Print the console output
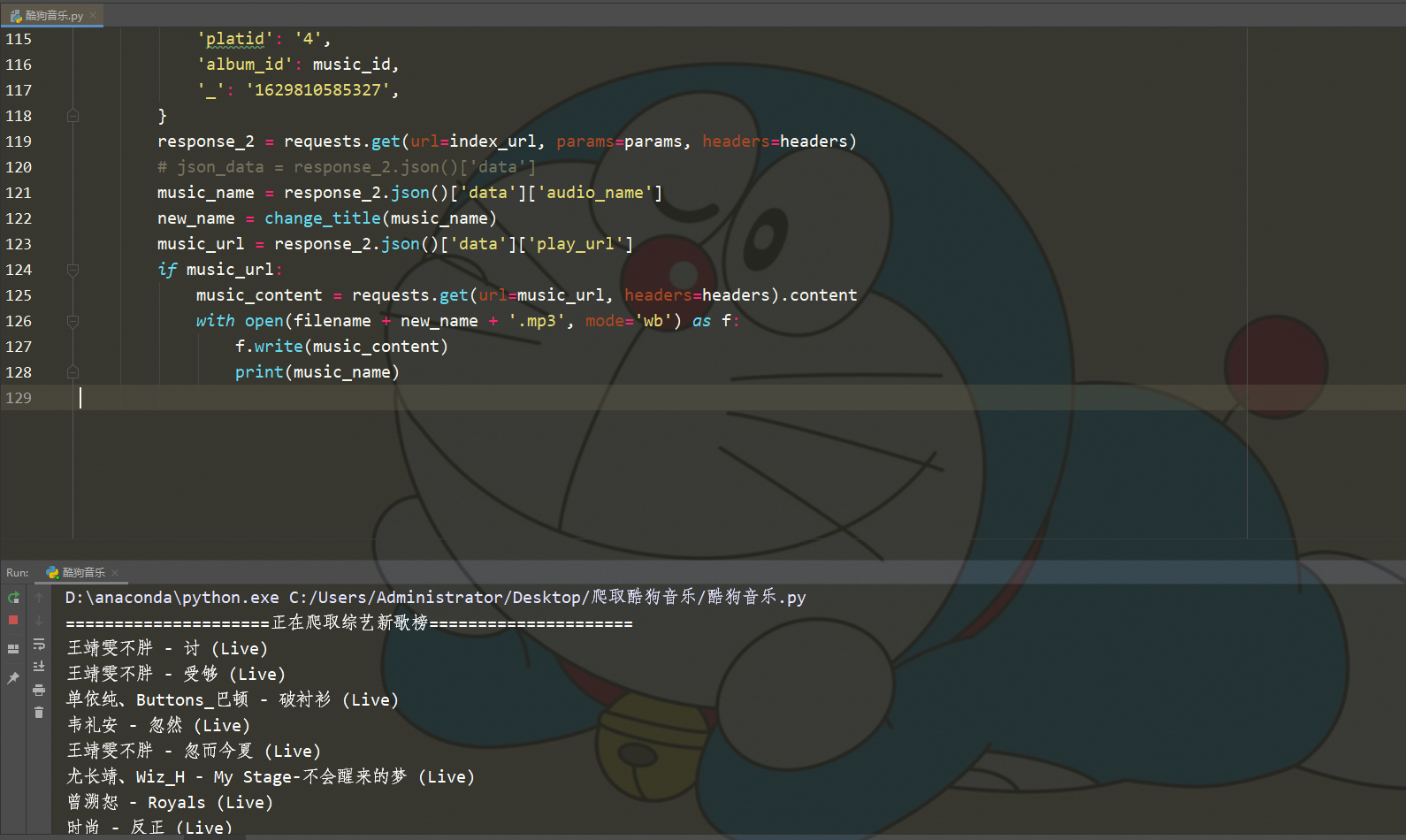Image resolution: width=1406 pixels, height=840 pixels. pyautogui.click(x=39, y=690)
